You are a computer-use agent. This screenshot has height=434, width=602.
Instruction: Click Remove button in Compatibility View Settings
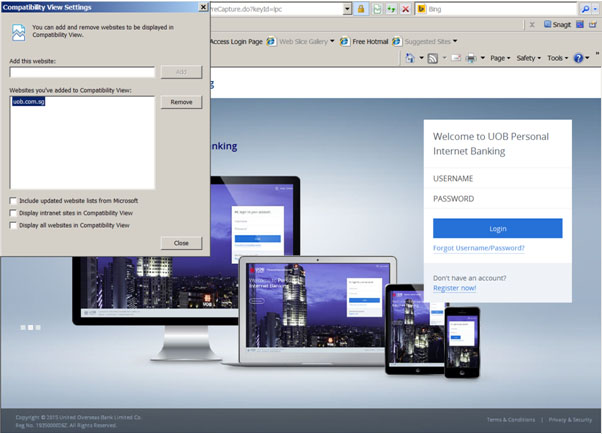[x=181, y=102]
